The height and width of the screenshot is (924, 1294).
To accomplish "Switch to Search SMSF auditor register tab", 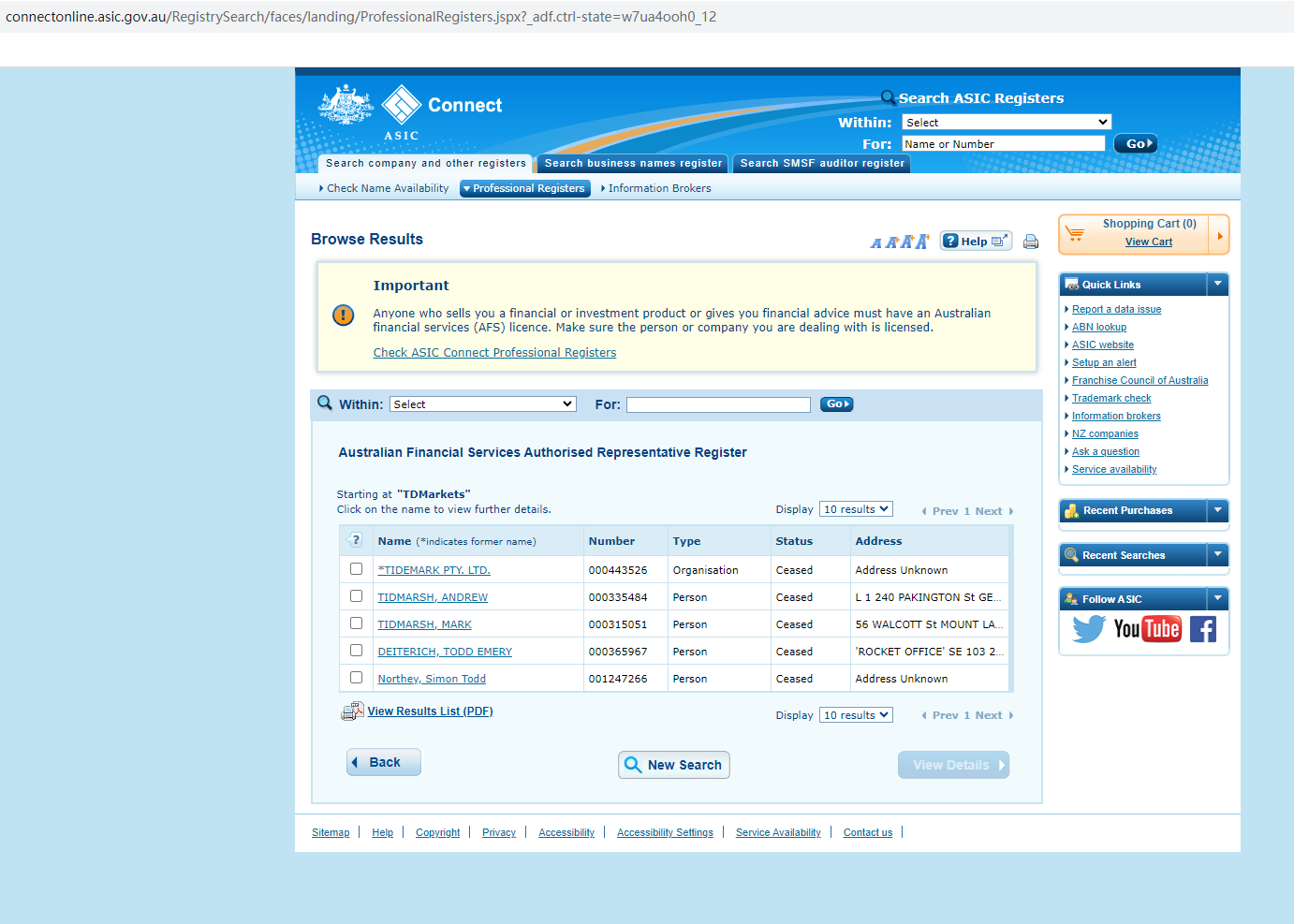I will (x=822, y=164).
